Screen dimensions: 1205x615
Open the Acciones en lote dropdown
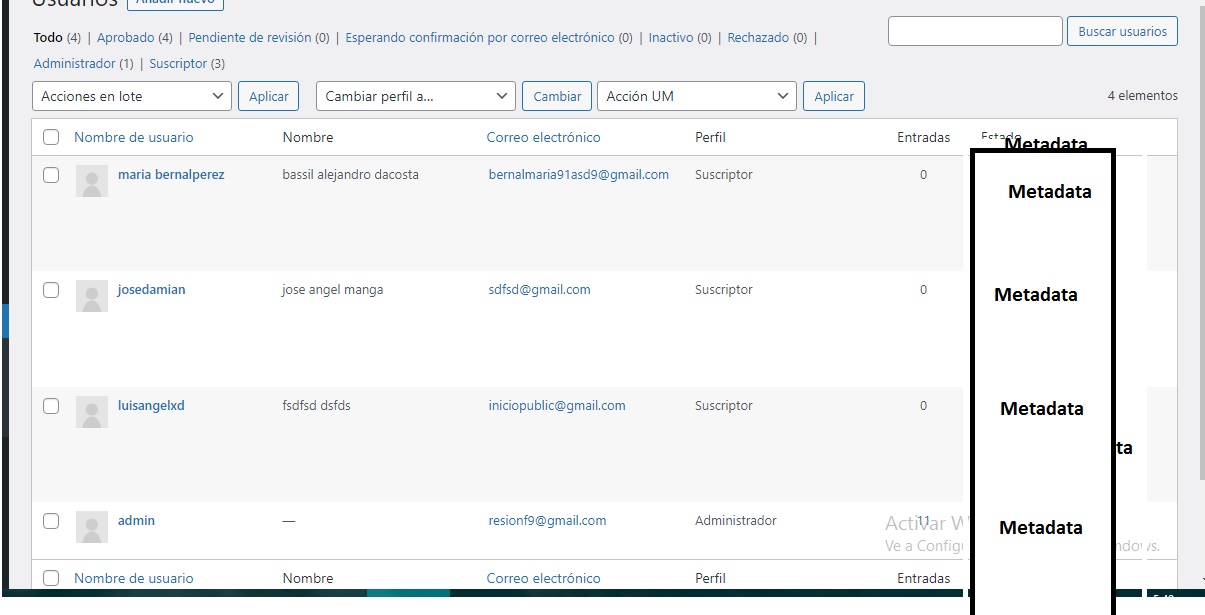click(132, 96)
